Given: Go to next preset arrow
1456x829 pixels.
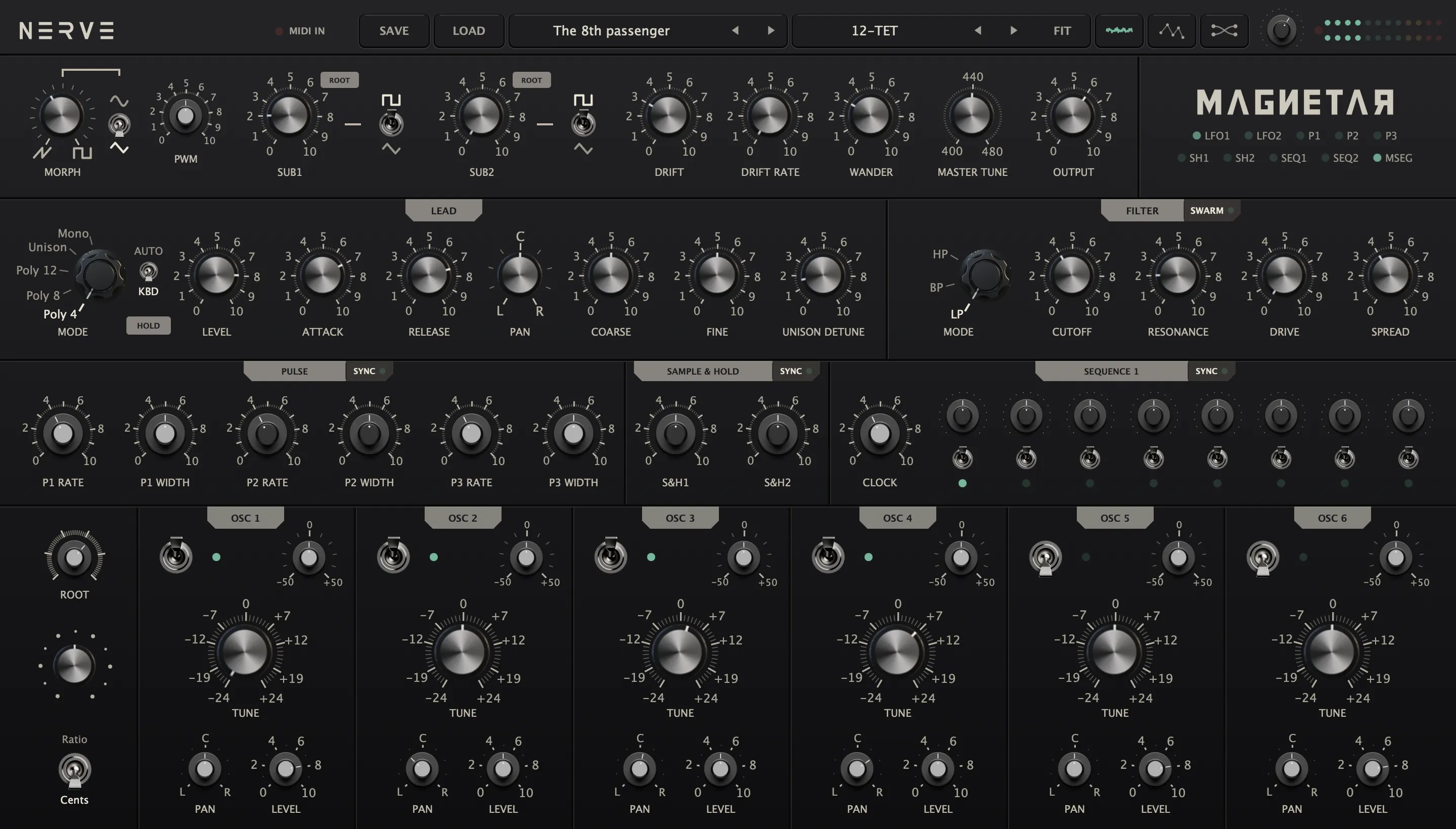Looking at the screenshot, I should tap(771, 31).
